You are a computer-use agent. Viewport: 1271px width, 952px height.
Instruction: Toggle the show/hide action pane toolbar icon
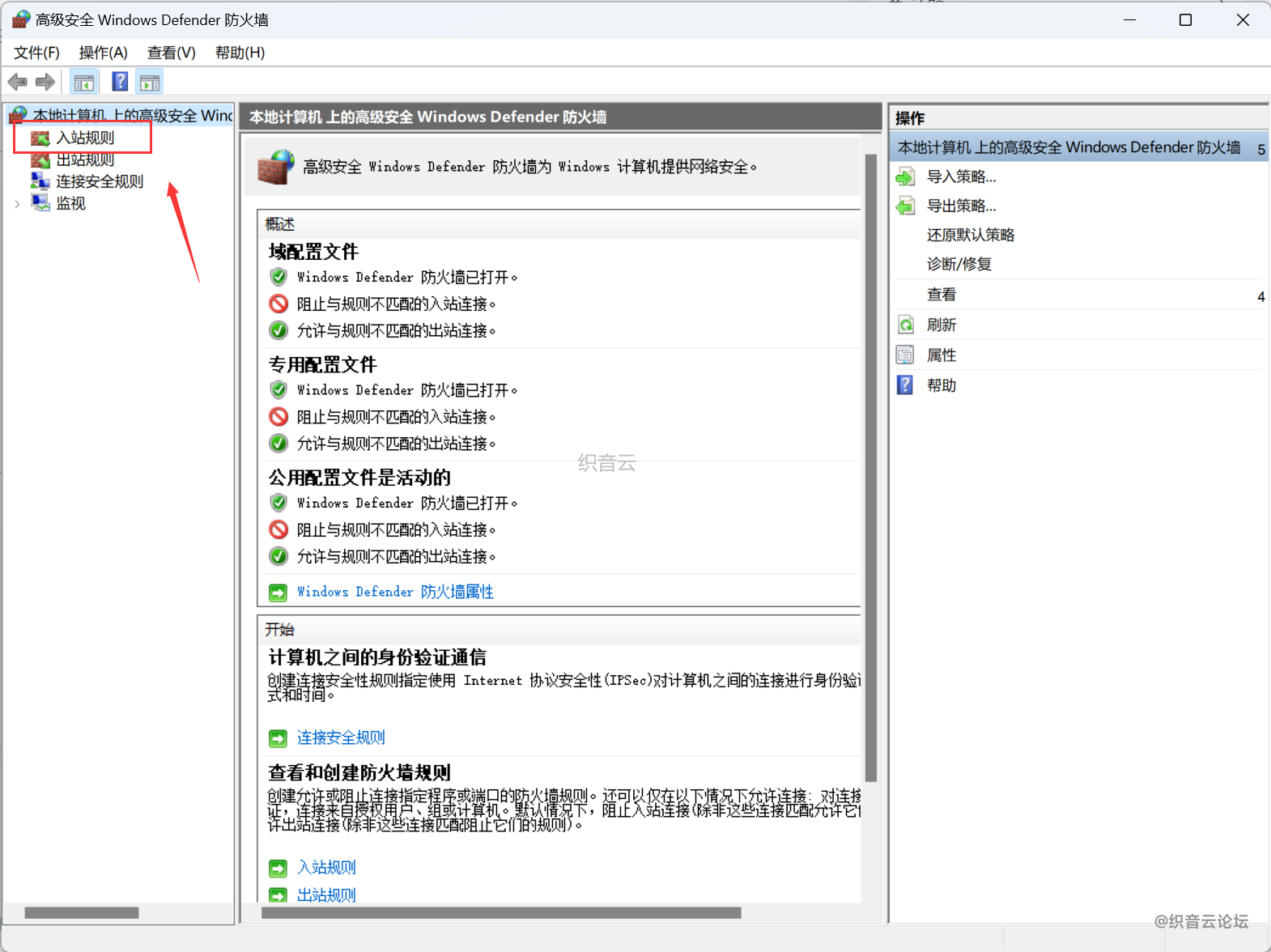(x=150, y=82)
